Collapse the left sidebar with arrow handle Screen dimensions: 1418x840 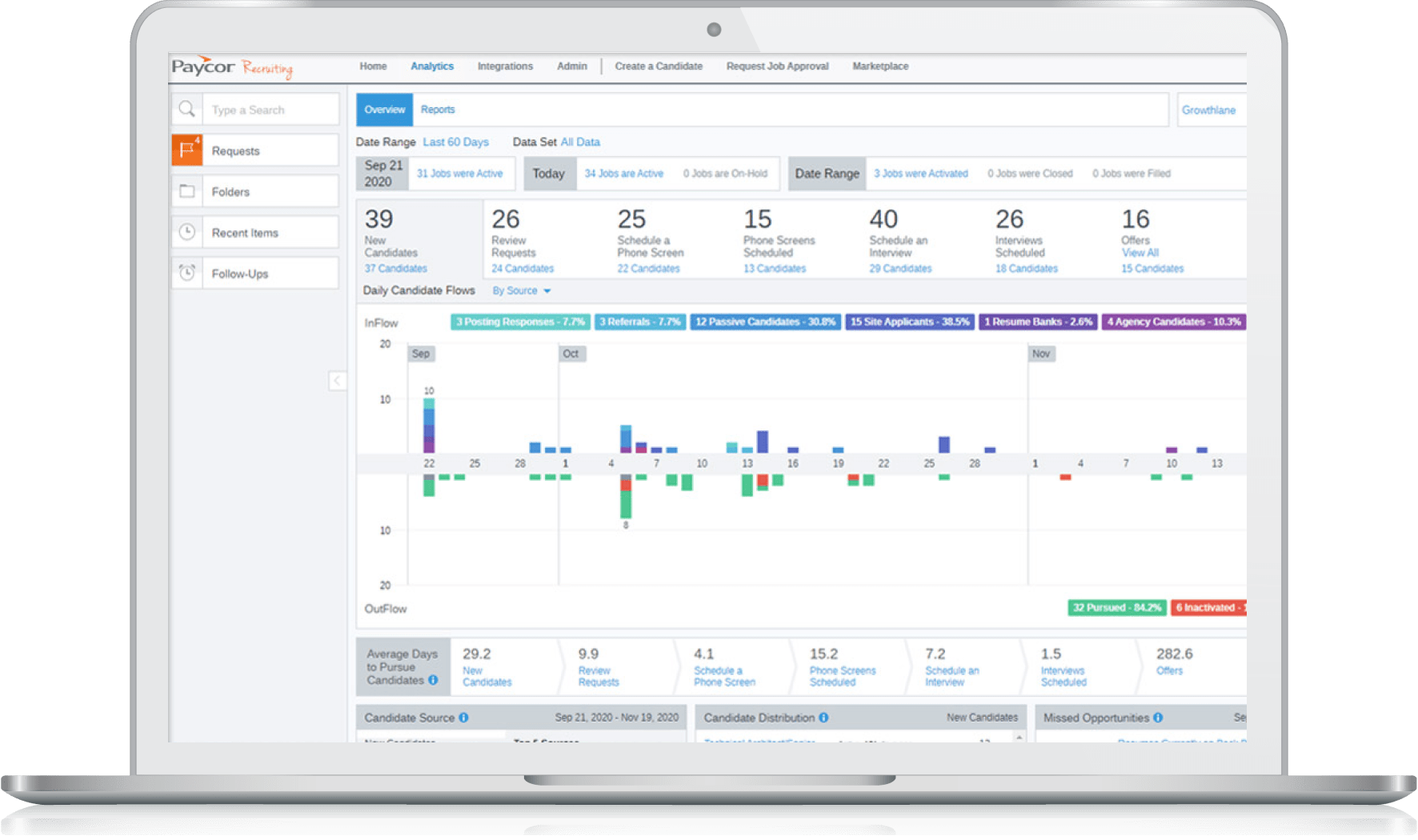pos(337,381)
